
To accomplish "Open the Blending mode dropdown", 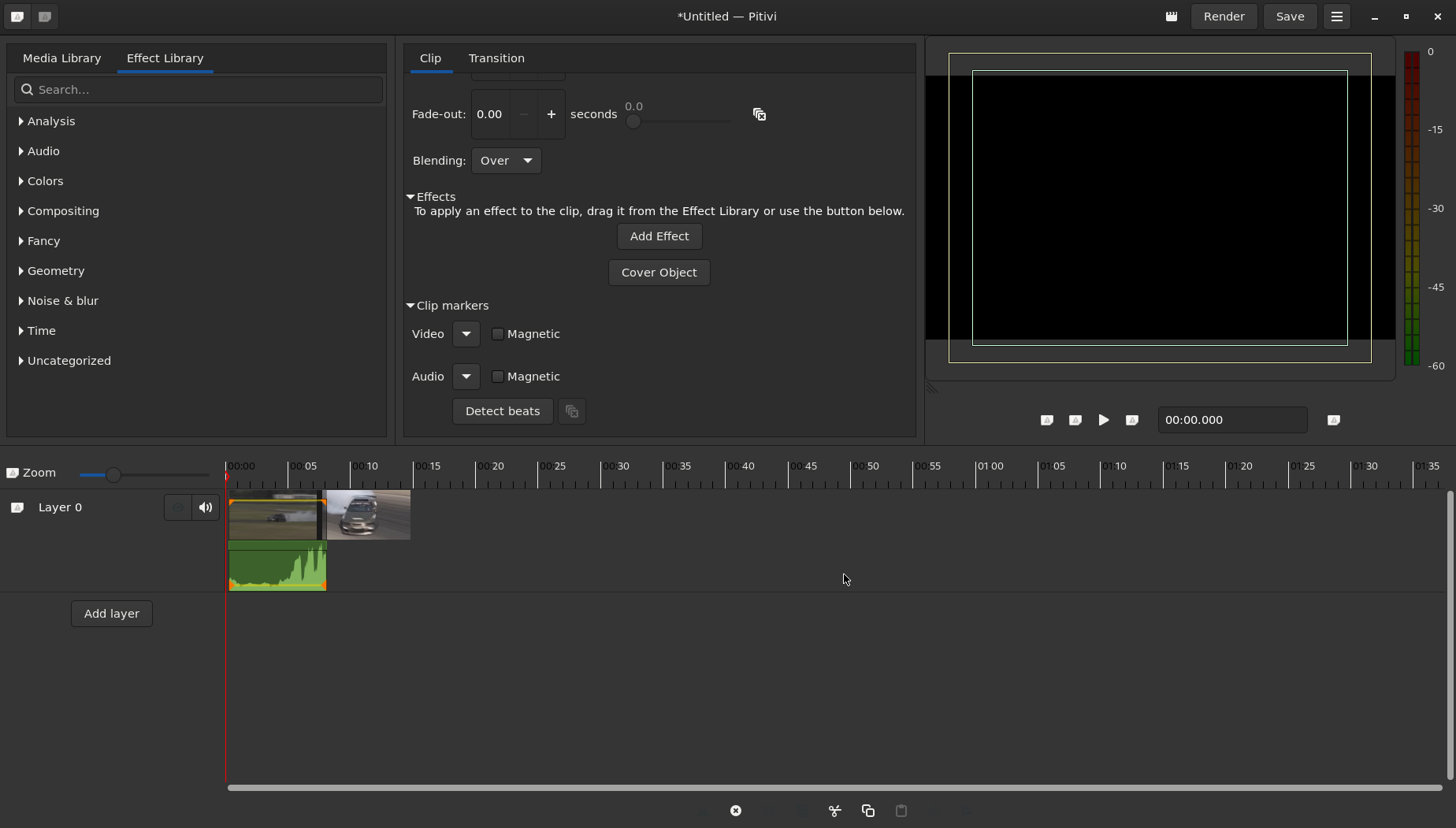I will pyautogui.click(x=506, y=161).
